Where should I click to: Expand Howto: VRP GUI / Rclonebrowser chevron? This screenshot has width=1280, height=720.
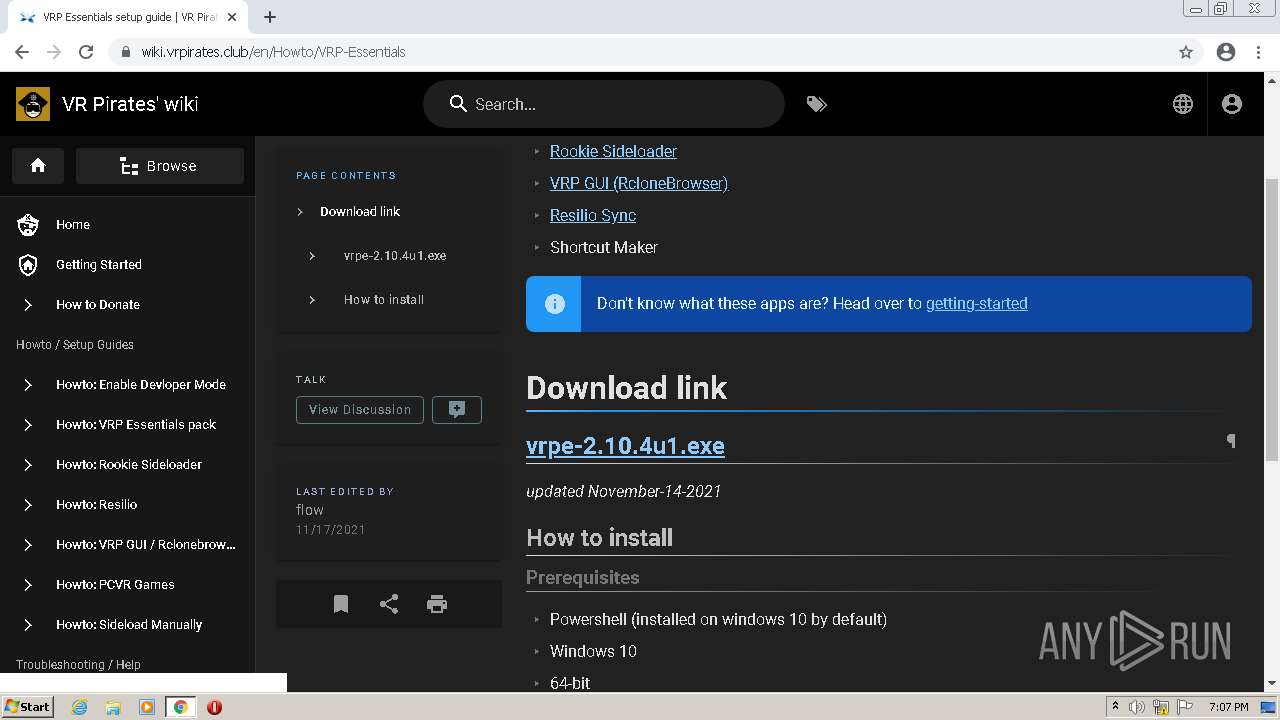coord(28,545)
